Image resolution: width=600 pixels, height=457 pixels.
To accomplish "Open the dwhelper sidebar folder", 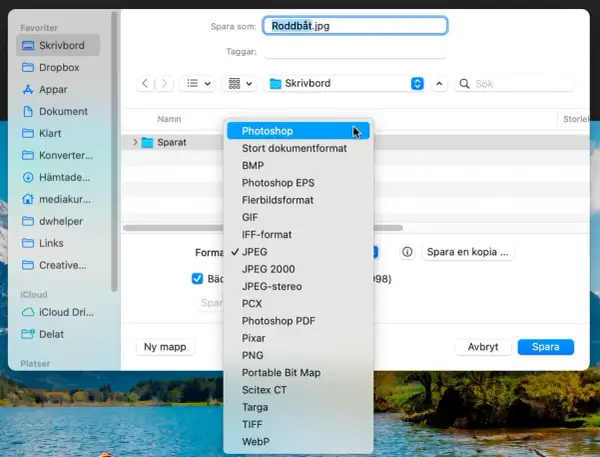I will (58, 221).
